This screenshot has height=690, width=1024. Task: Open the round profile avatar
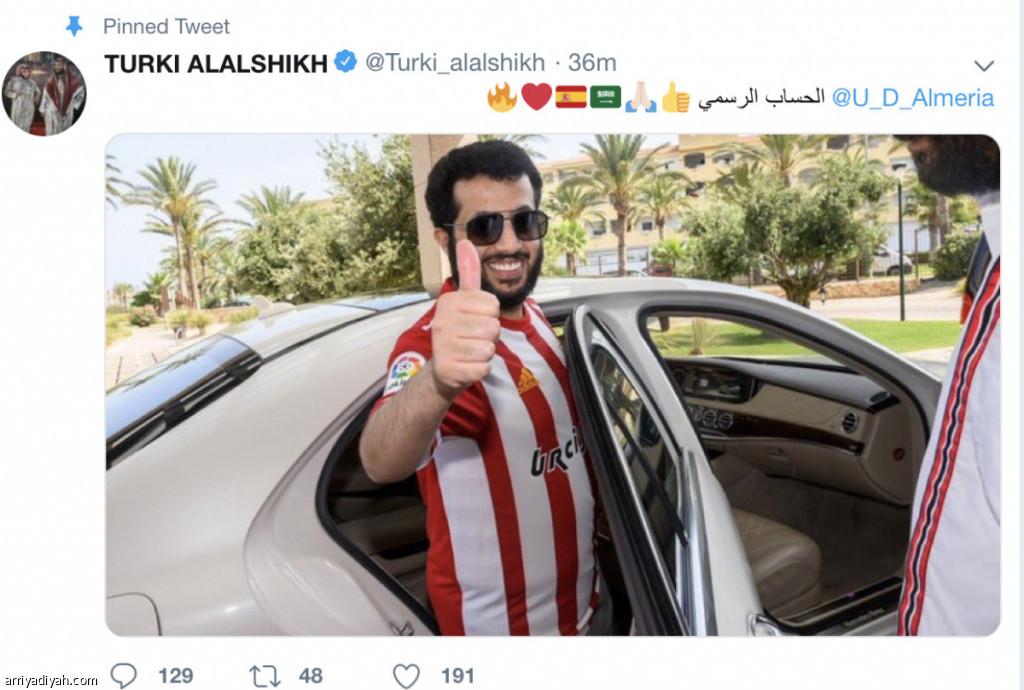[44, 93]
